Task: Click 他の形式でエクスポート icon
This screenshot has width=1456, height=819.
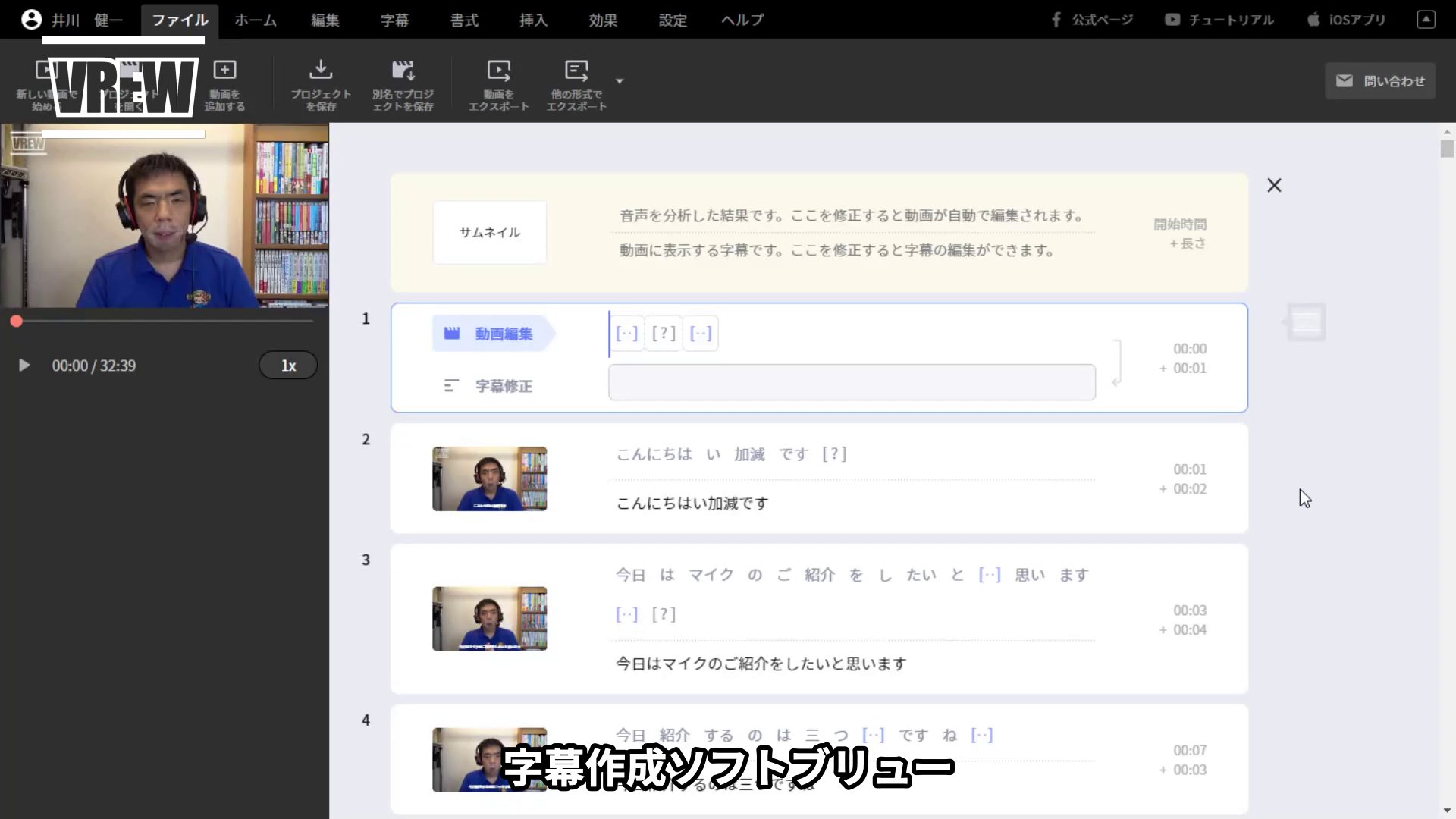Action: click(x=576, y=85)
